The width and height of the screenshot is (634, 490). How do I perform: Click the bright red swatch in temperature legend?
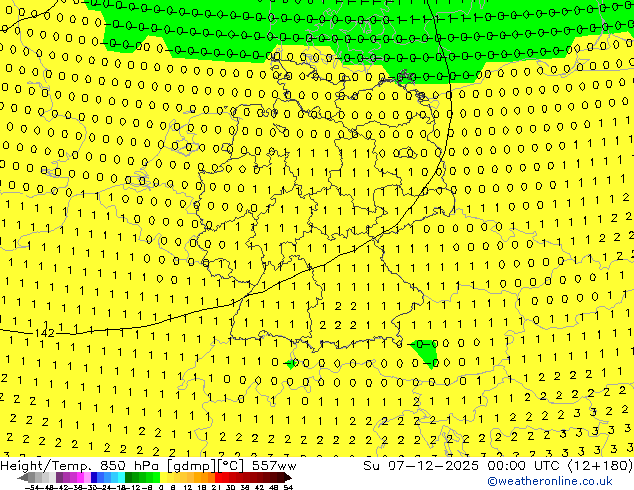[x=218, y=477]
